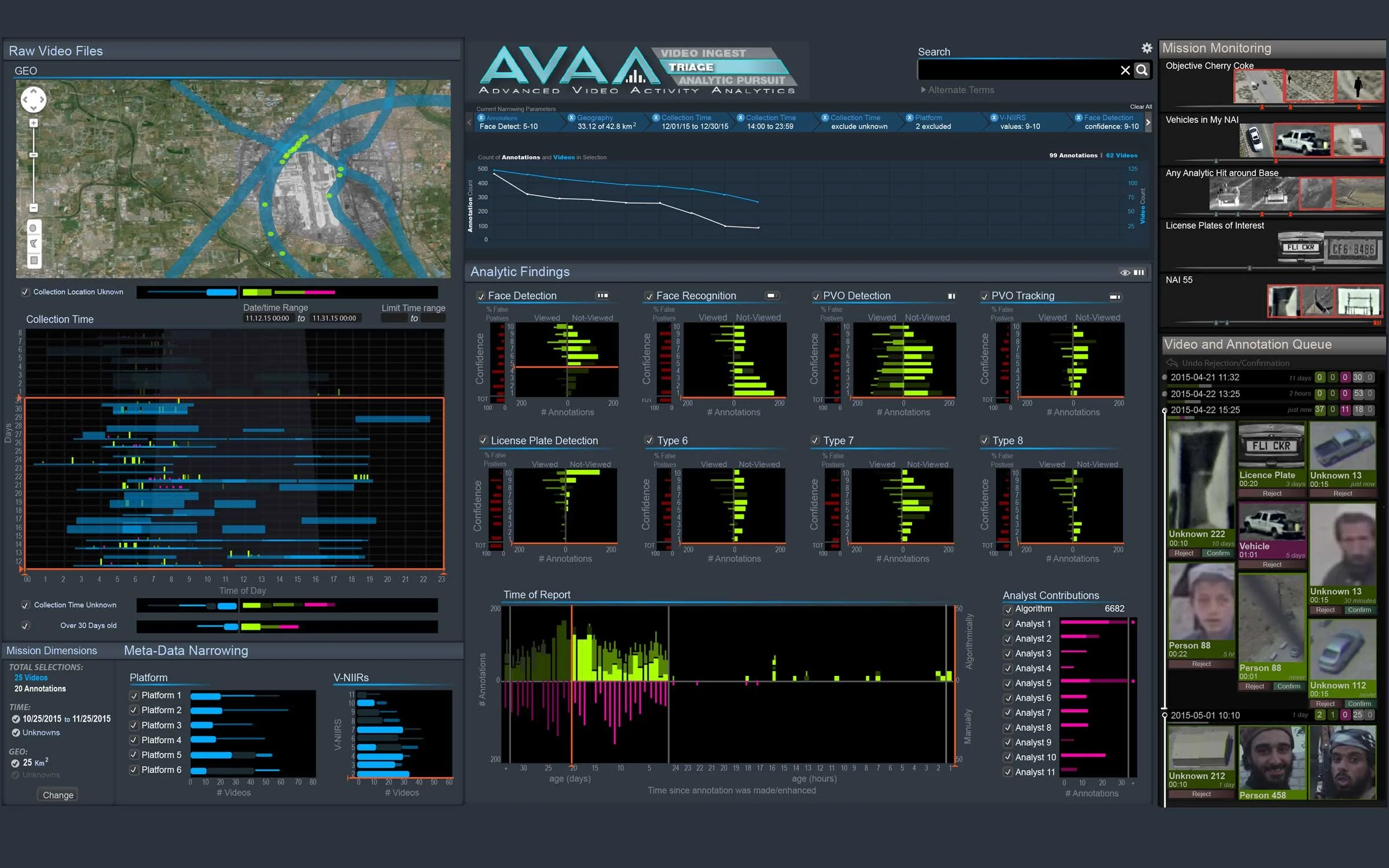Click the map pan direction control

[x=34, y=100]
